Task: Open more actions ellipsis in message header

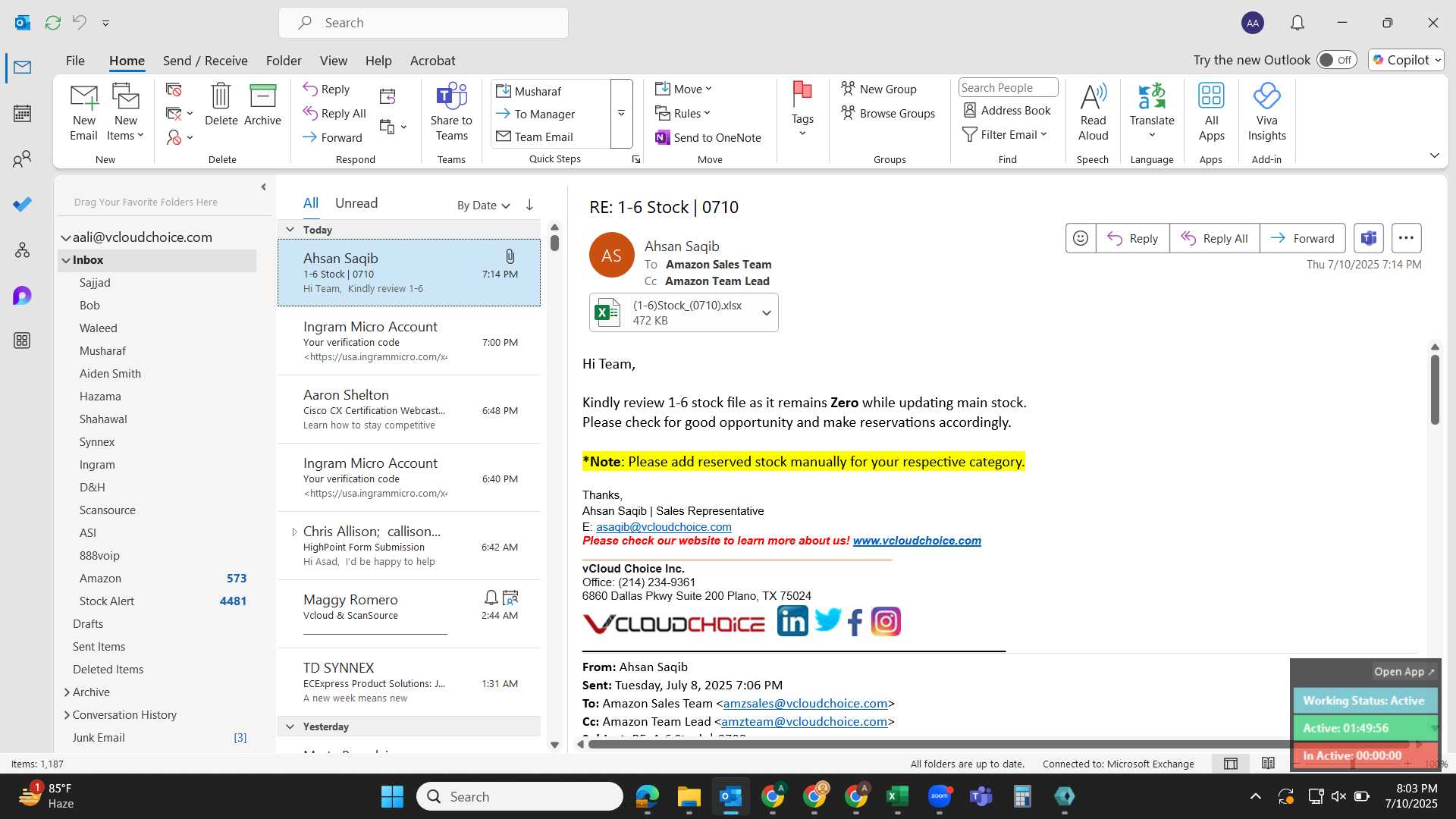Action: click(x=1406, y=238)
